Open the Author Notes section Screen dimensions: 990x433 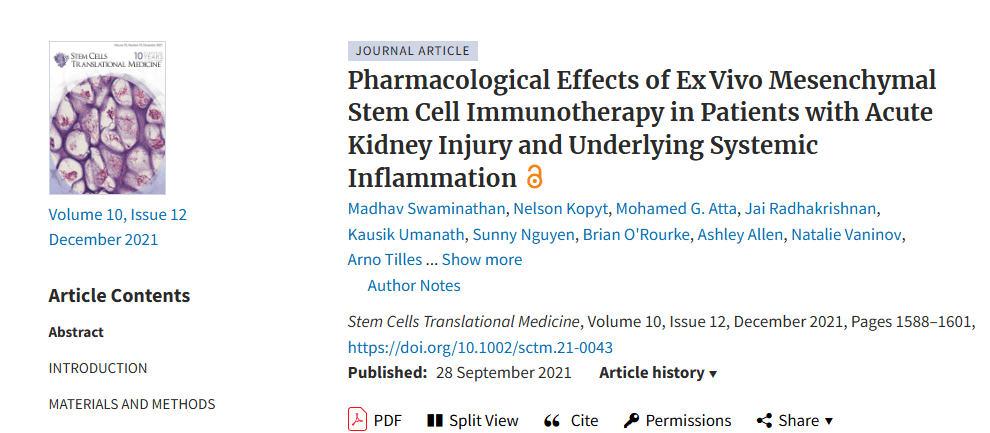(x=414, y=286)
